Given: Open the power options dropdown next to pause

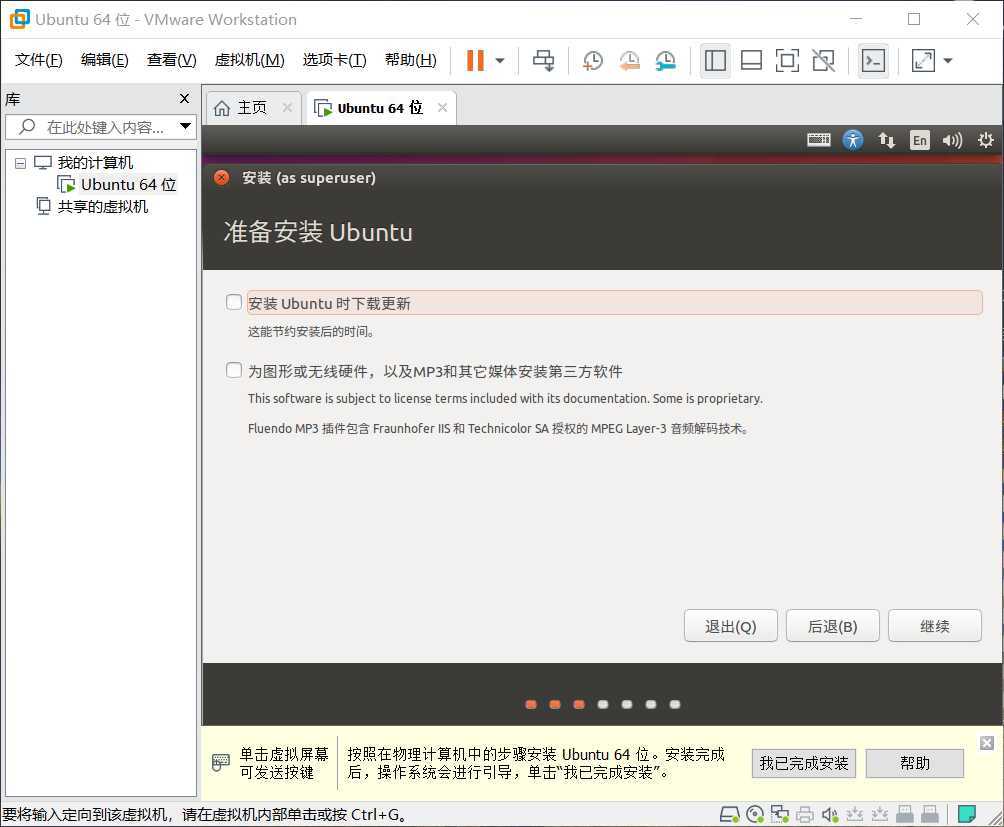Looking at the screenshot, I should 500,61.
